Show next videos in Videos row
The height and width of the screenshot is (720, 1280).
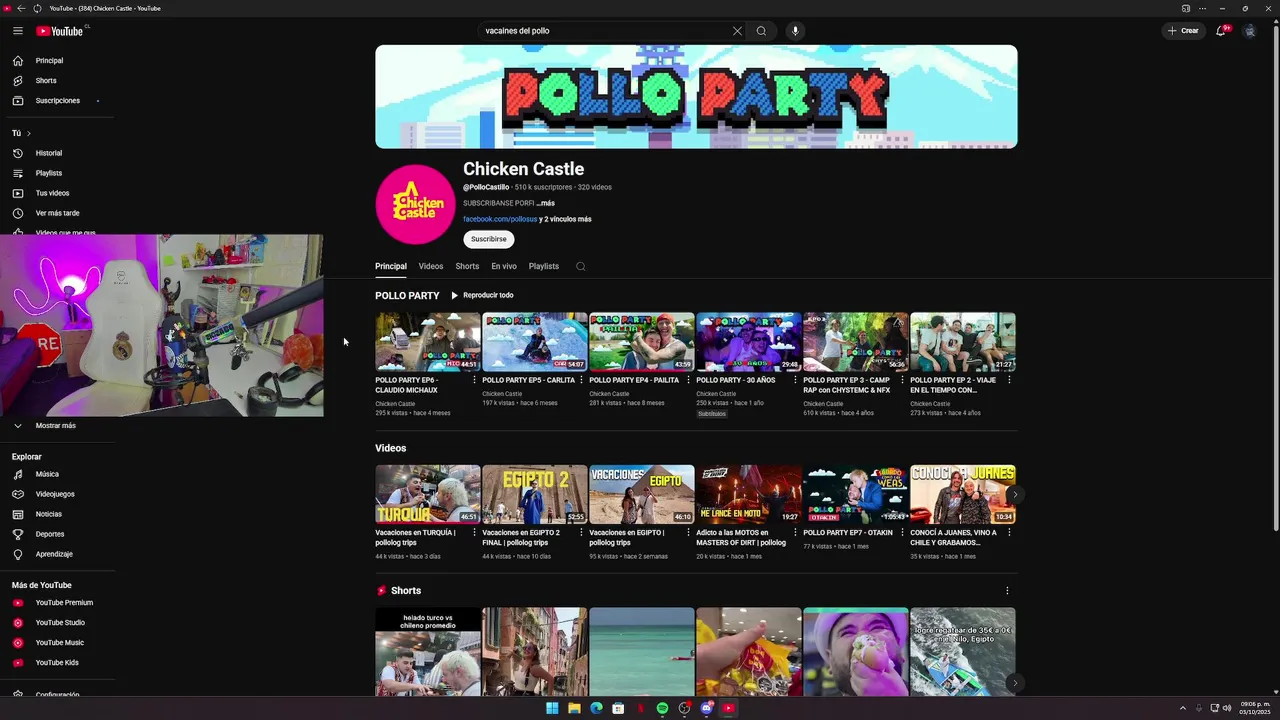click(1015, 494)
